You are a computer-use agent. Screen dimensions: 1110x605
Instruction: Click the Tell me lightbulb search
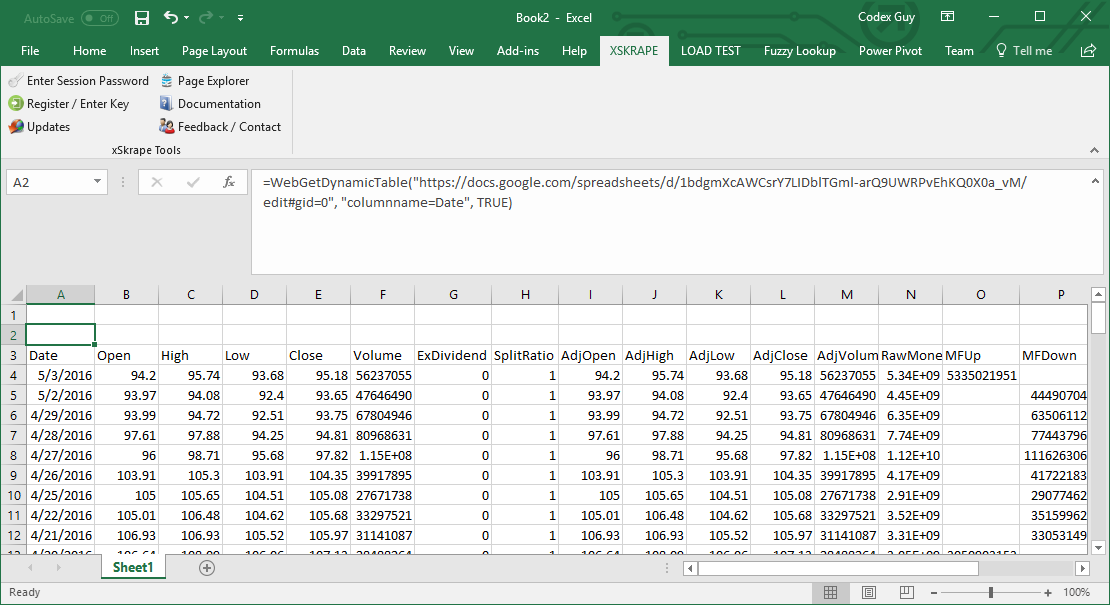pyautogui.click(x=1024, y=50)
